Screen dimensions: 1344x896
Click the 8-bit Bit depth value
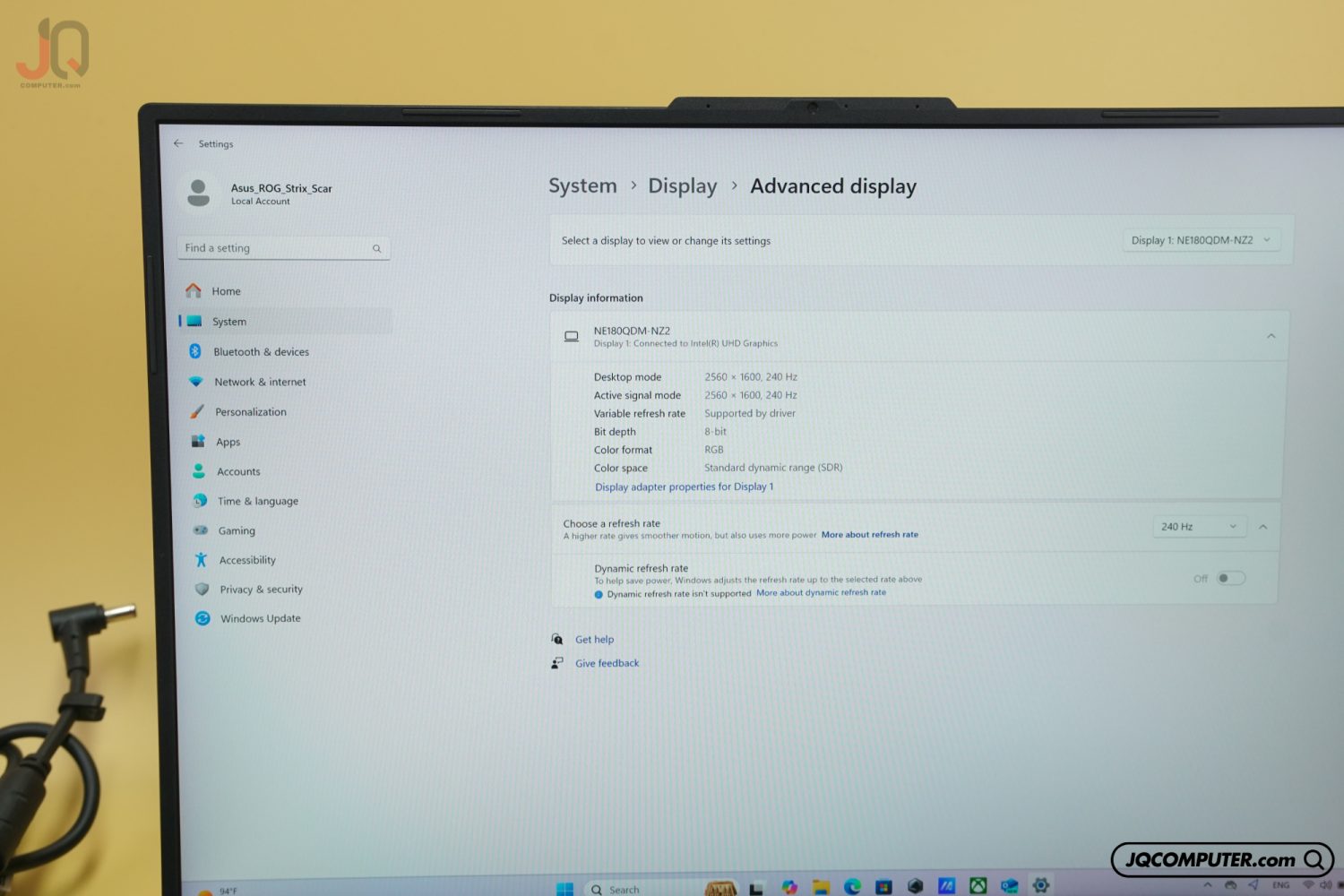click(715, 432)
